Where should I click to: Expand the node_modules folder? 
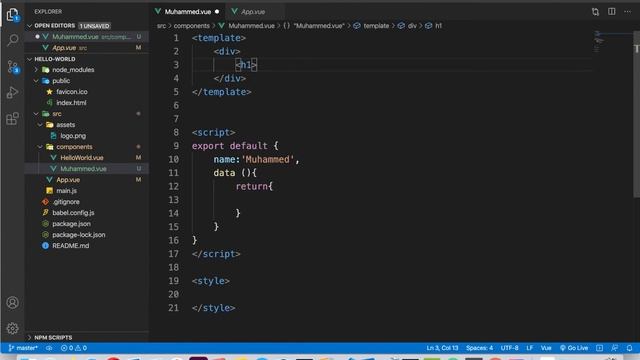pos(36,70)
